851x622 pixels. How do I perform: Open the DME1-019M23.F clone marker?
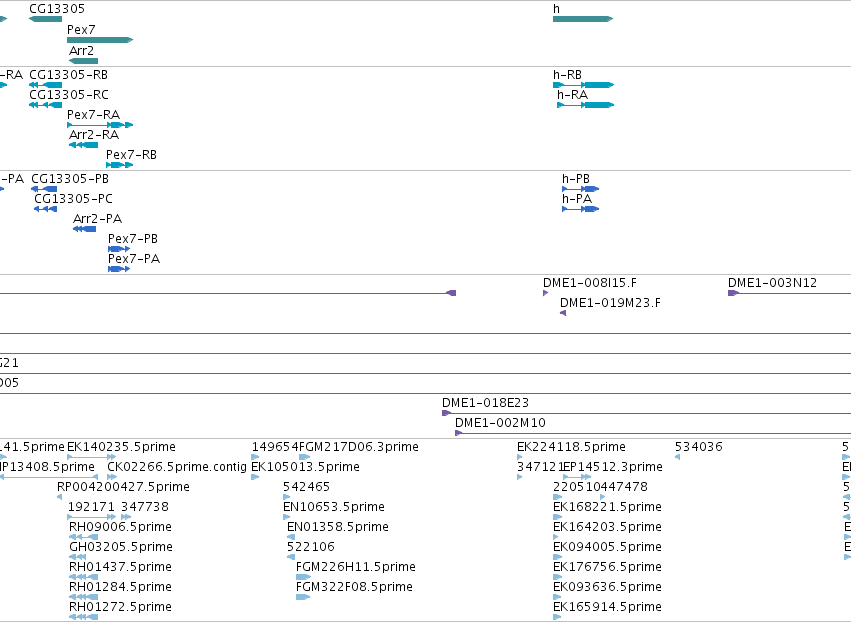563,313
